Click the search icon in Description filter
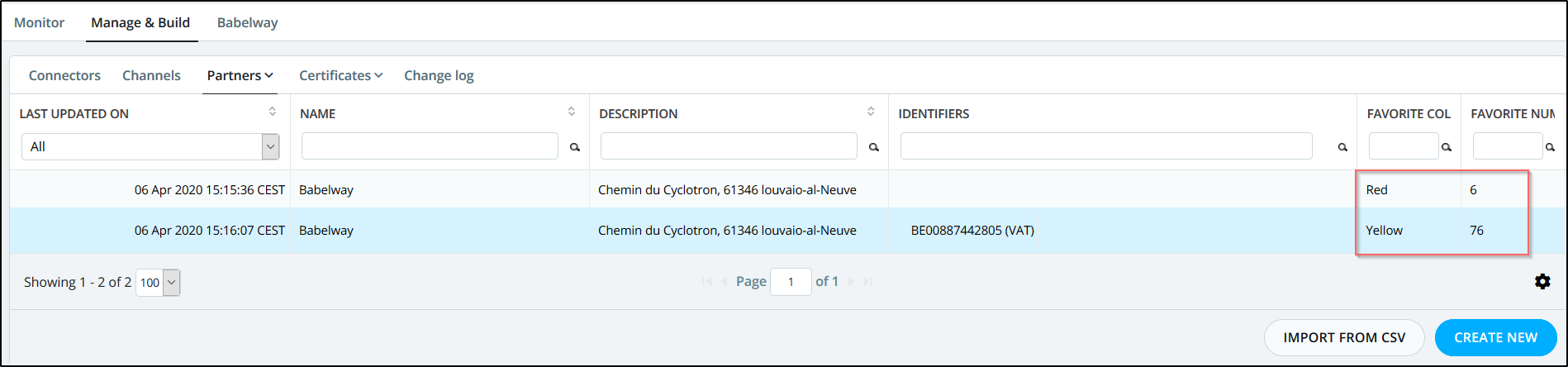1568x367 pixels. 874,147
